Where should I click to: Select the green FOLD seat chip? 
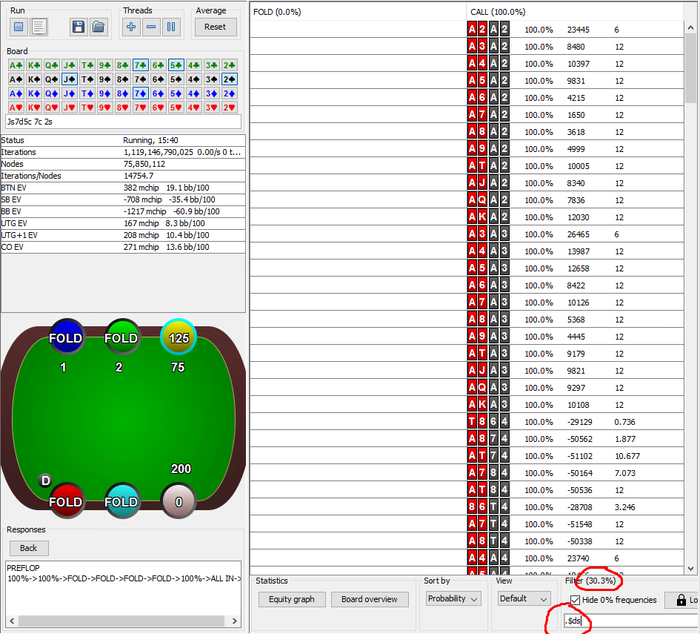[x=121, y=338]
